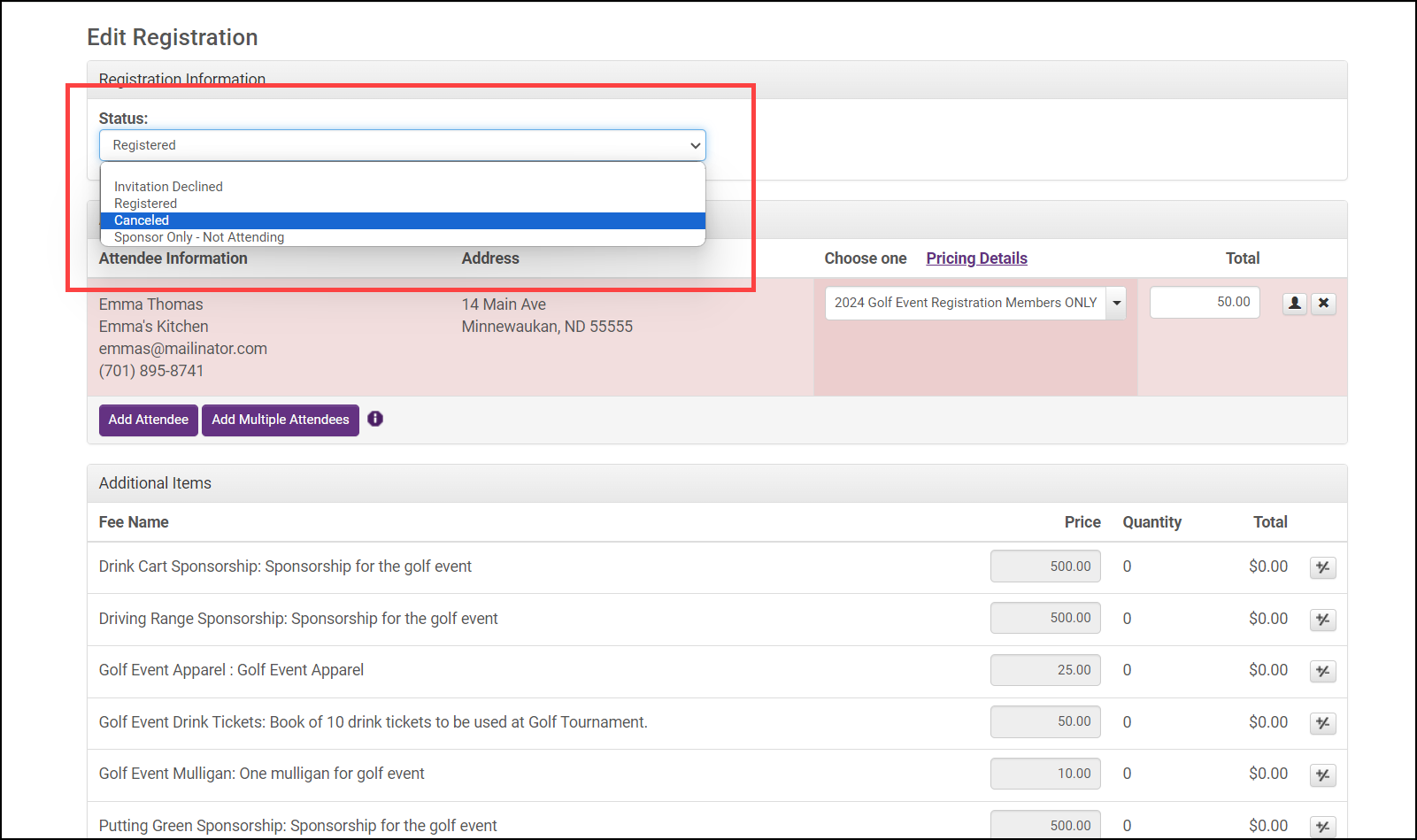This screenshot has height=840, width=1417.
Task: Click plus/minus icon for Driving Range Sponsorship
Action: coord(1322,620)
